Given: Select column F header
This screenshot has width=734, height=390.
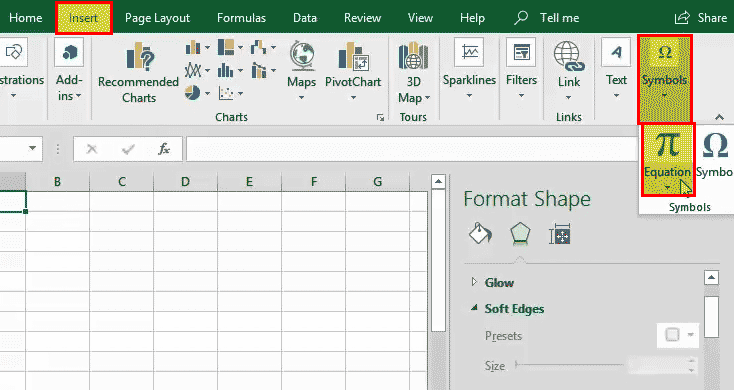Looking at the screenshot, I should [x=314, y=182].
